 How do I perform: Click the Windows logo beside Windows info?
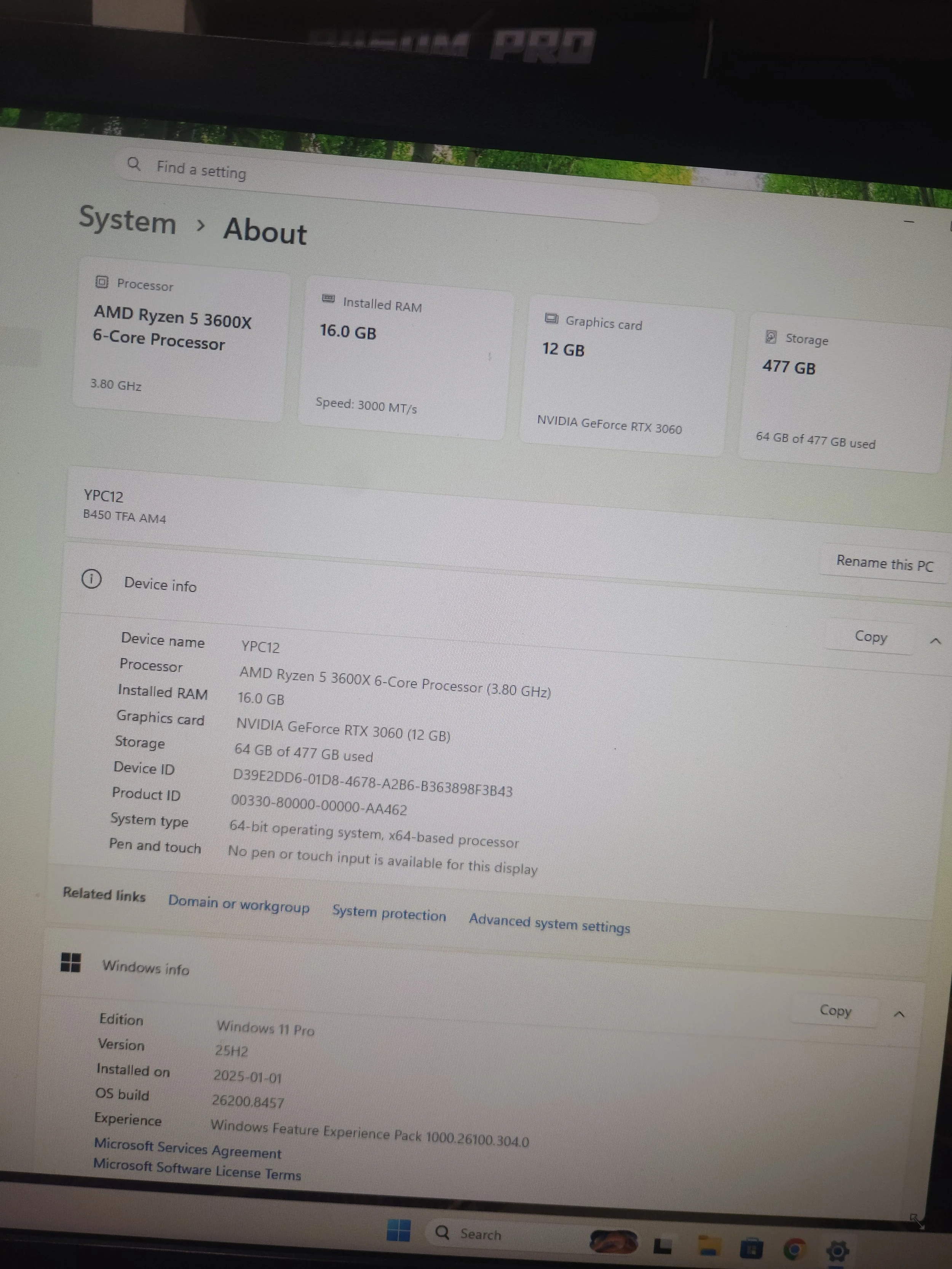pyautogui.click(x=70, y=962)
